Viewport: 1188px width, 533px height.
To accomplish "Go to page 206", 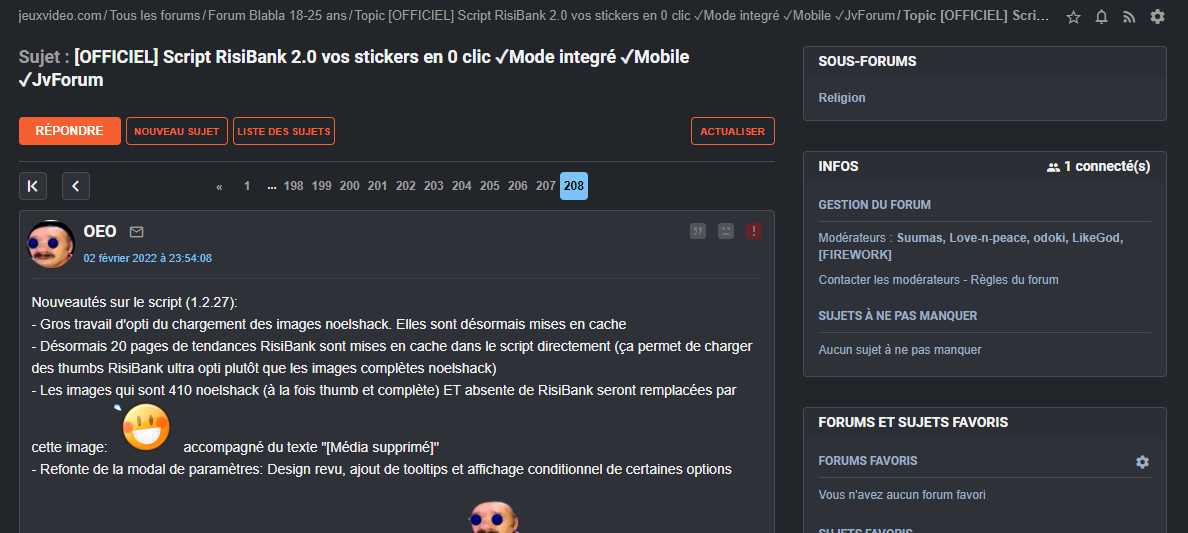I will click(517, 186).
